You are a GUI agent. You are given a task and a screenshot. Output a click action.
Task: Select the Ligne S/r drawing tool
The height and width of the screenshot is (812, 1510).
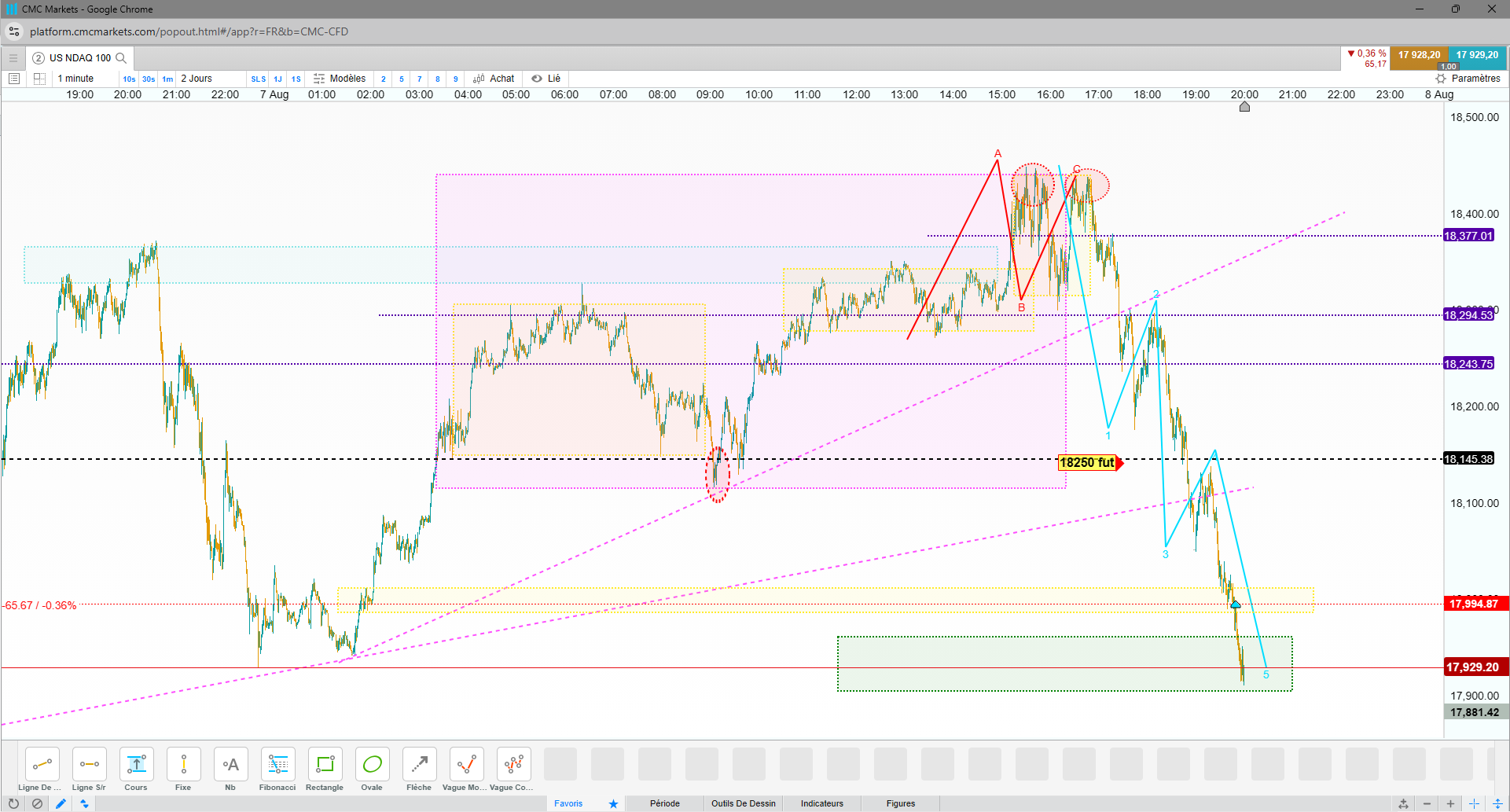(90, 764)
